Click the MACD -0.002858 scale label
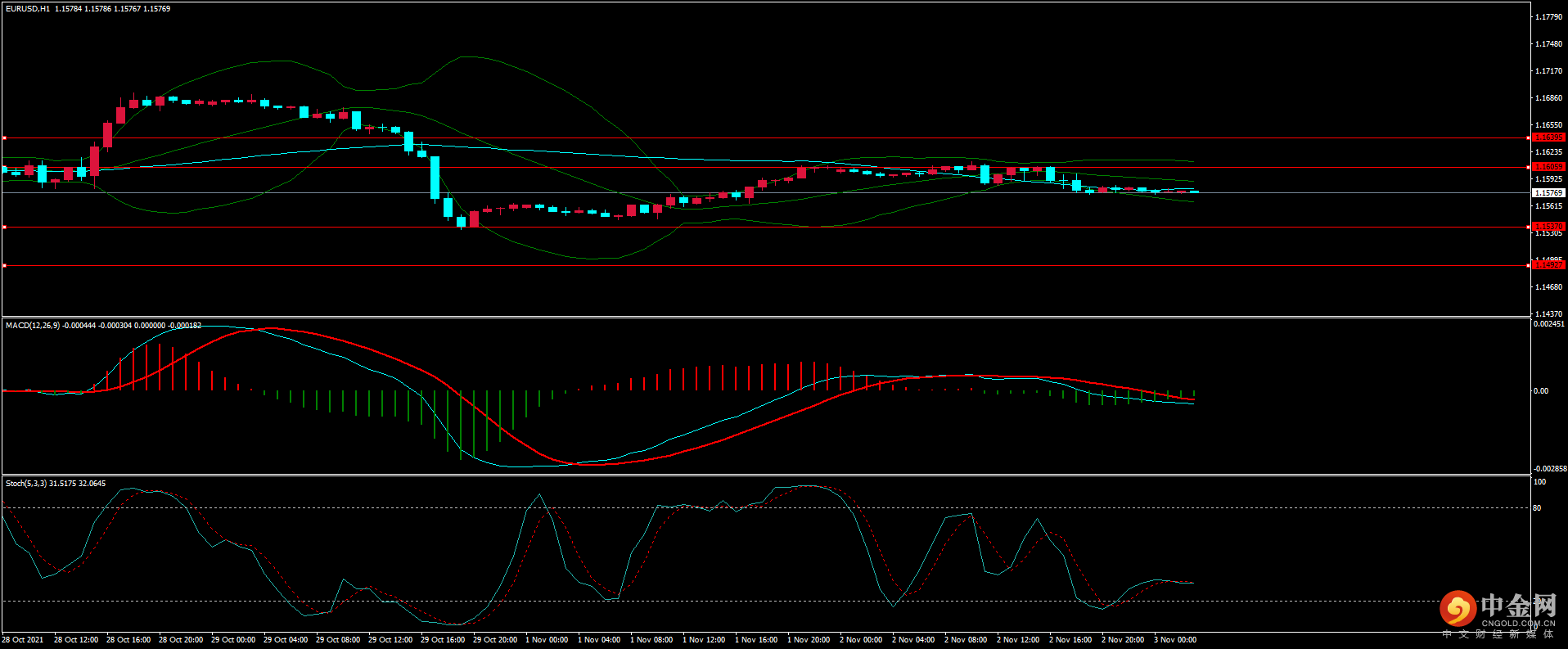This screenshot has width=1568, height=649. (1550, 469)
